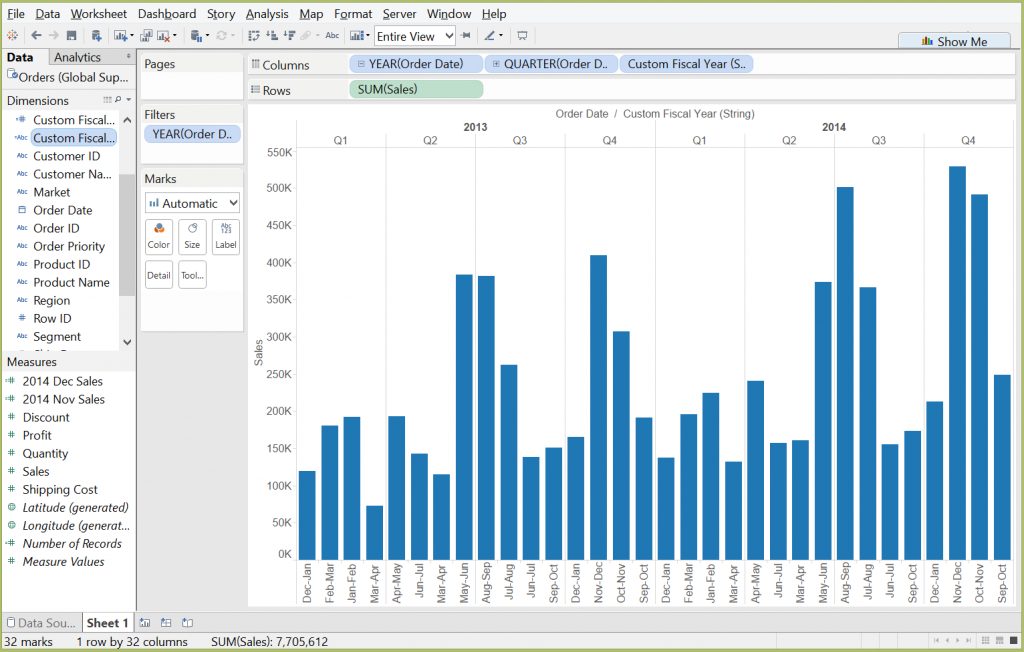Click the Dimensions view options grid icon
The image size is (1024, 652).
click(107, 100)
